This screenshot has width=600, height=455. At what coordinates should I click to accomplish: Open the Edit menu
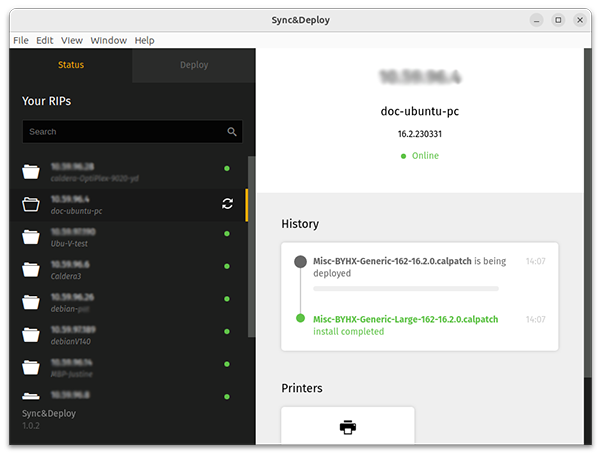(44, 40)
